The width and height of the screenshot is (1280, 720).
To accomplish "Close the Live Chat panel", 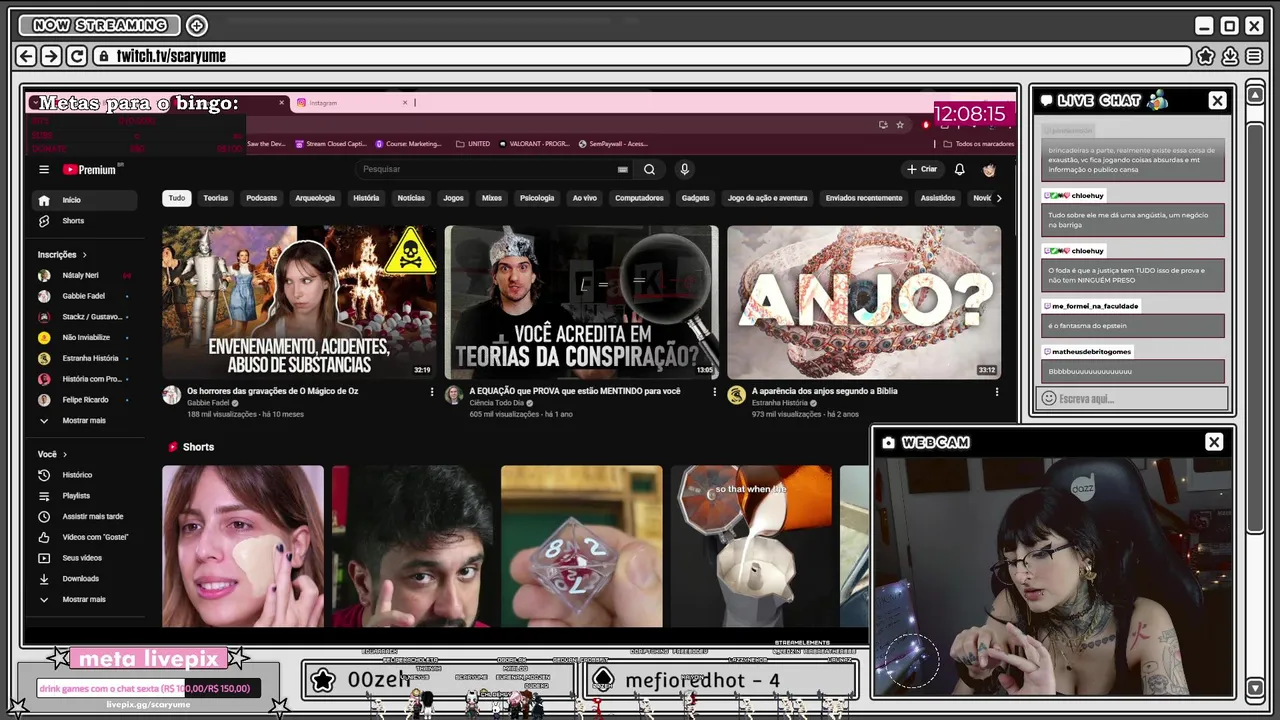I will click(x=1217, y=100).
